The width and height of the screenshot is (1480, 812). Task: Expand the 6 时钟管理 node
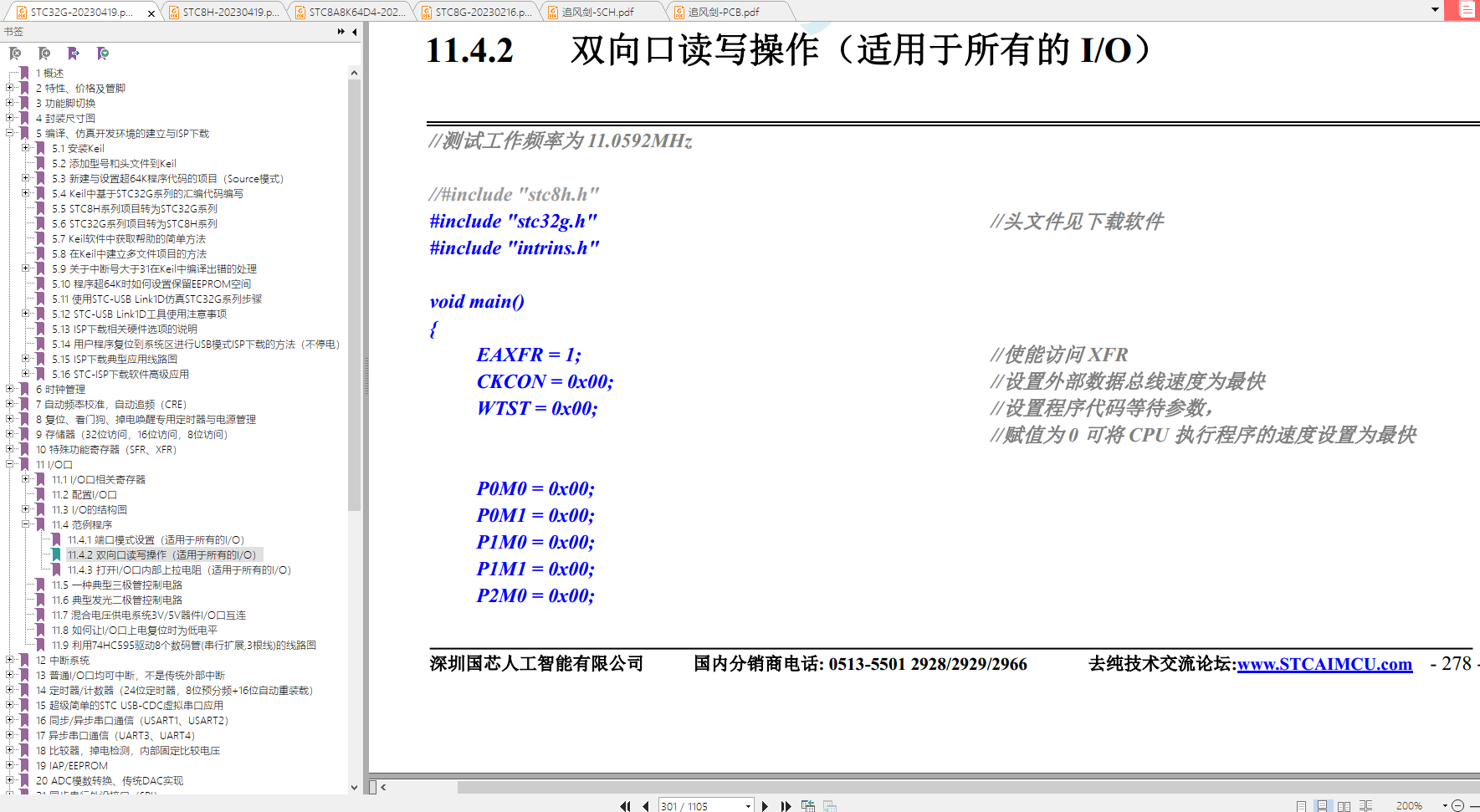(x=10, y=389)
